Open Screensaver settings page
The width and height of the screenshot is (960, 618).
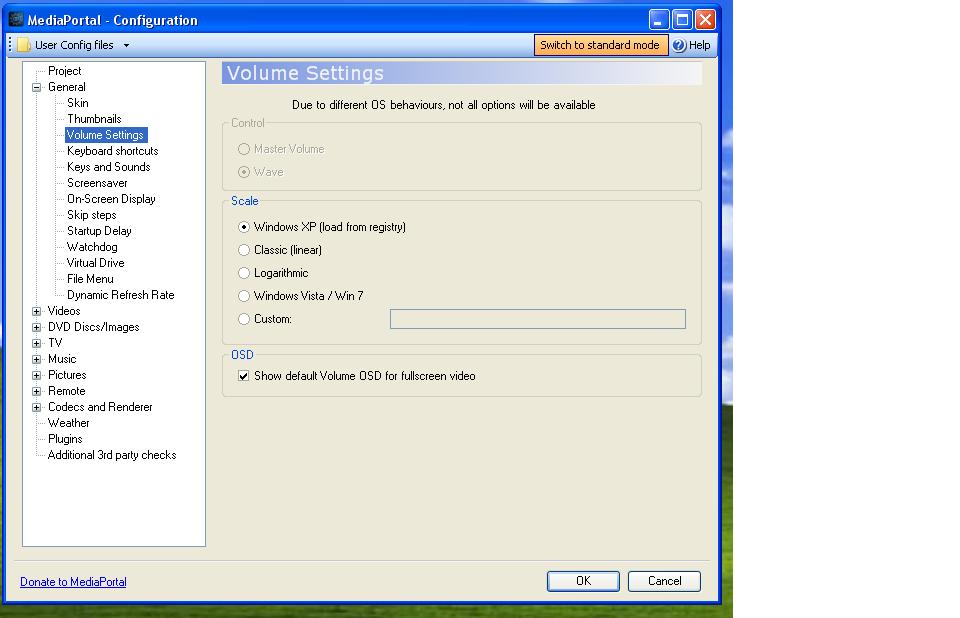97,183
